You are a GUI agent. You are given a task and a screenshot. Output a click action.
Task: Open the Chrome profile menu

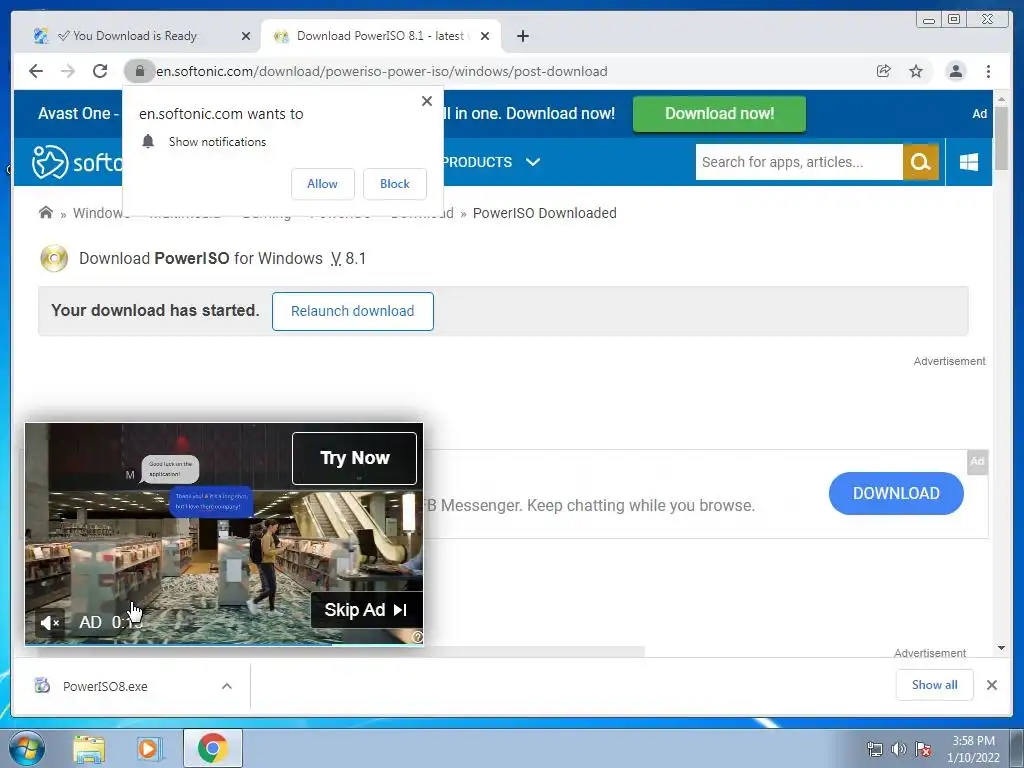coord(955,71)
